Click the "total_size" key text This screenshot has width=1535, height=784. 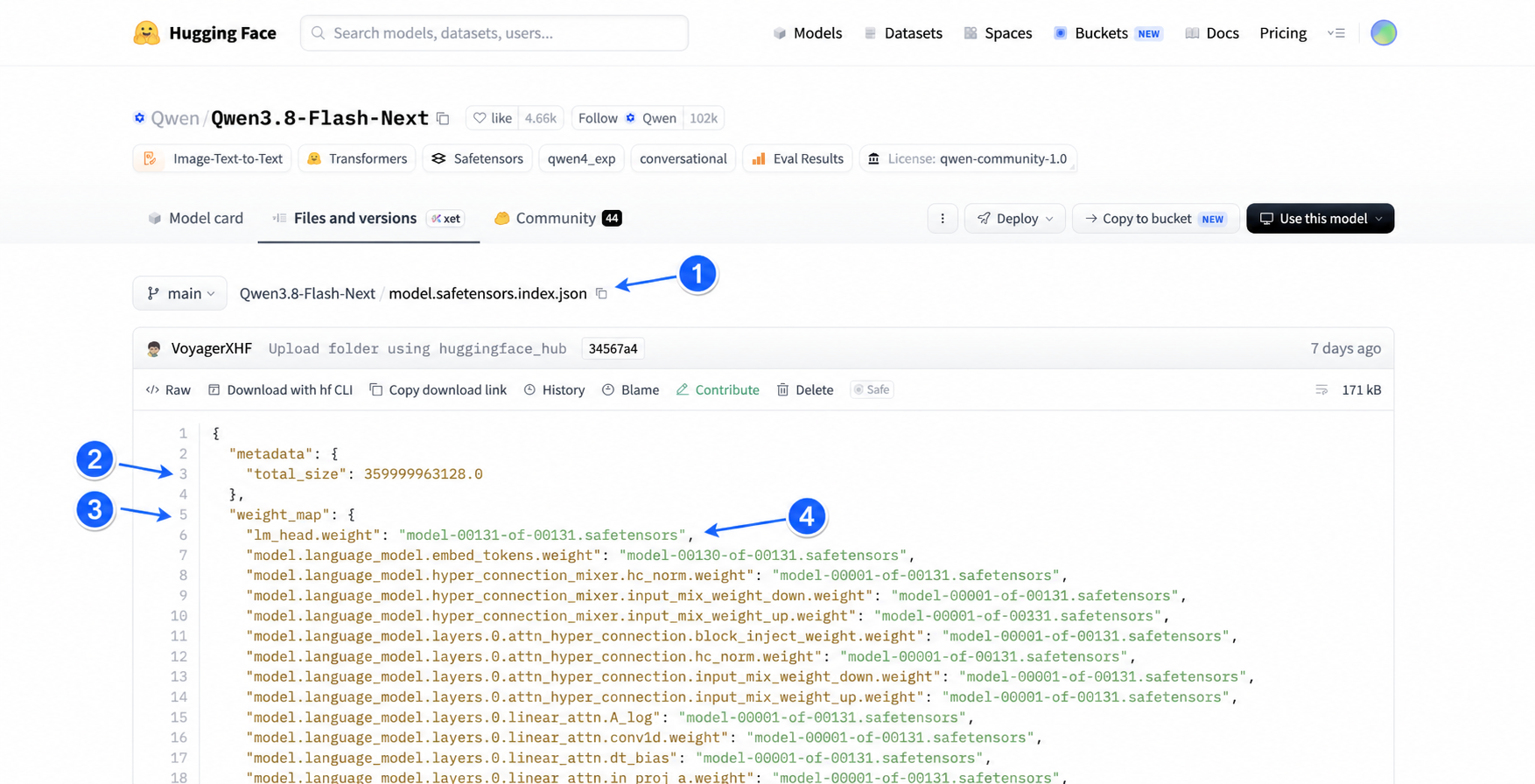[298, 474]
